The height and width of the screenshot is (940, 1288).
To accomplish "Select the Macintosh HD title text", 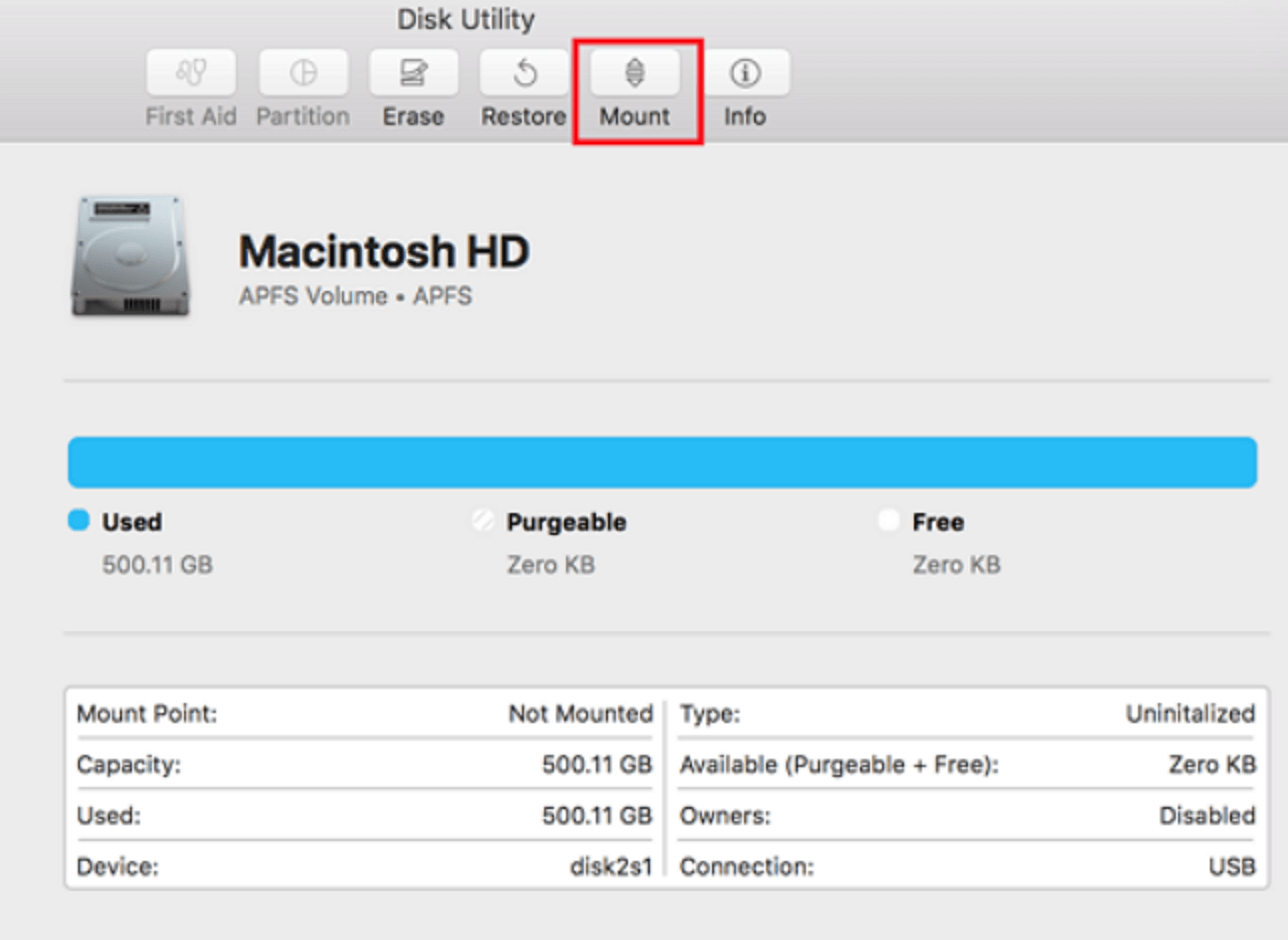I will point(383,251).
